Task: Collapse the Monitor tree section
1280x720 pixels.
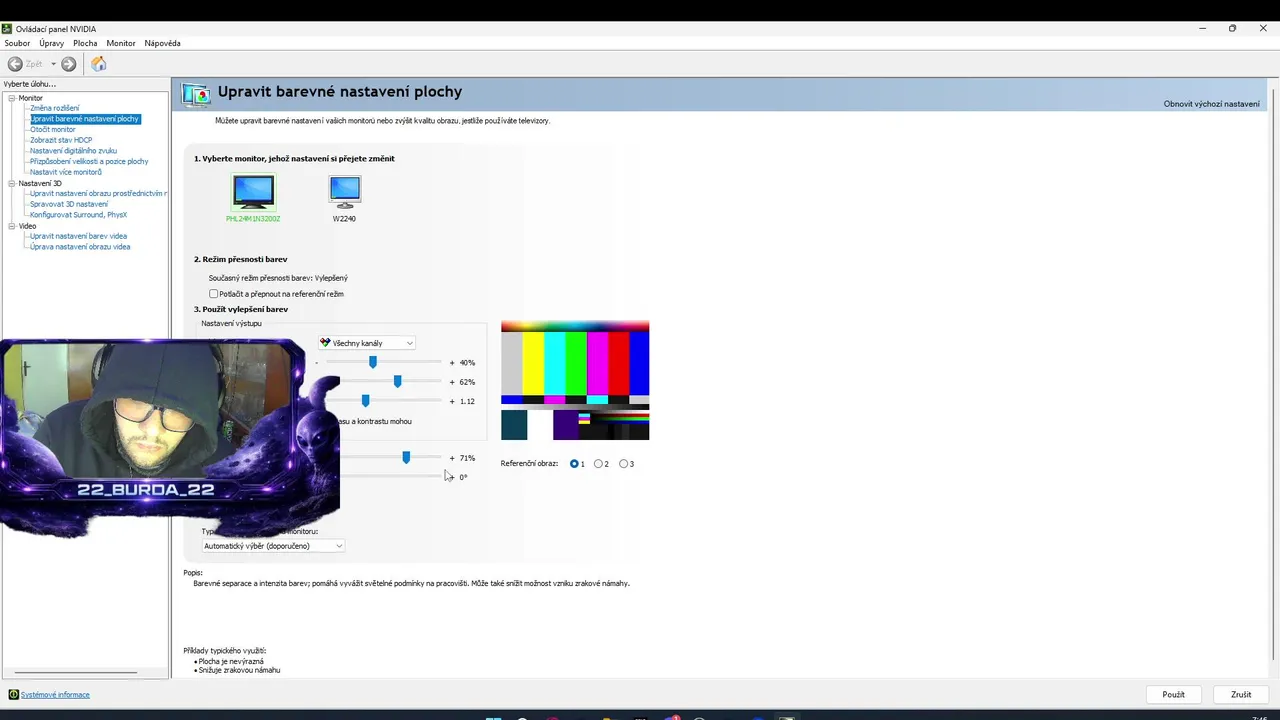Action: pyautogui.click(x=12, y=98)
